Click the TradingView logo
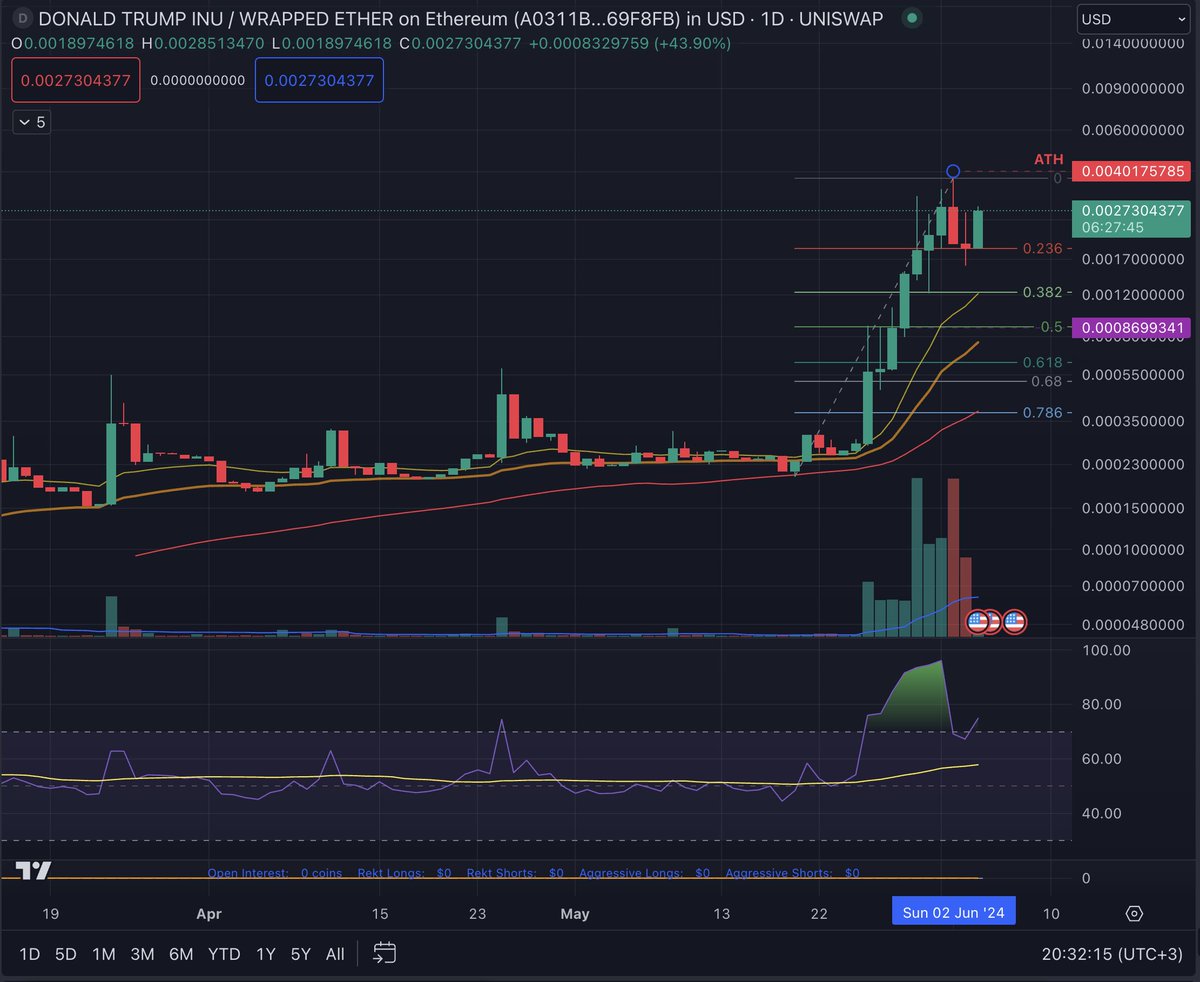 (32, 869)
